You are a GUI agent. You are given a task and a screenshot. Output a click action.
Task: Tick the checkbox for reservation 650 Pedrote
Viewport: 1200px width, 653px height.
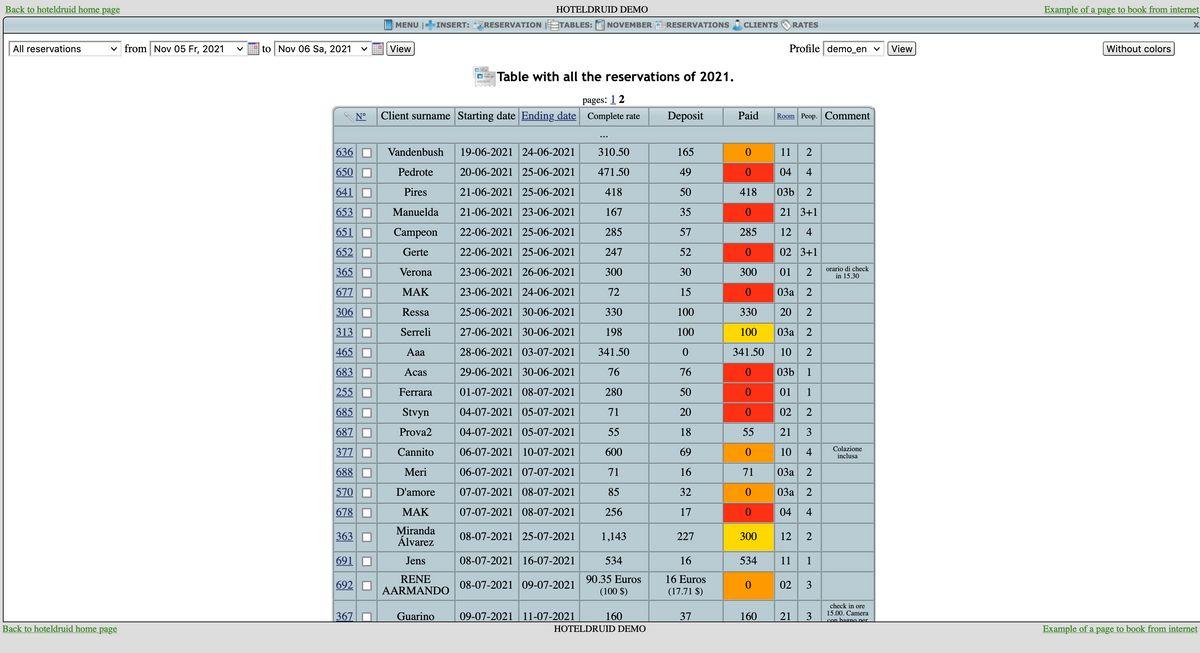coord(367,172)
